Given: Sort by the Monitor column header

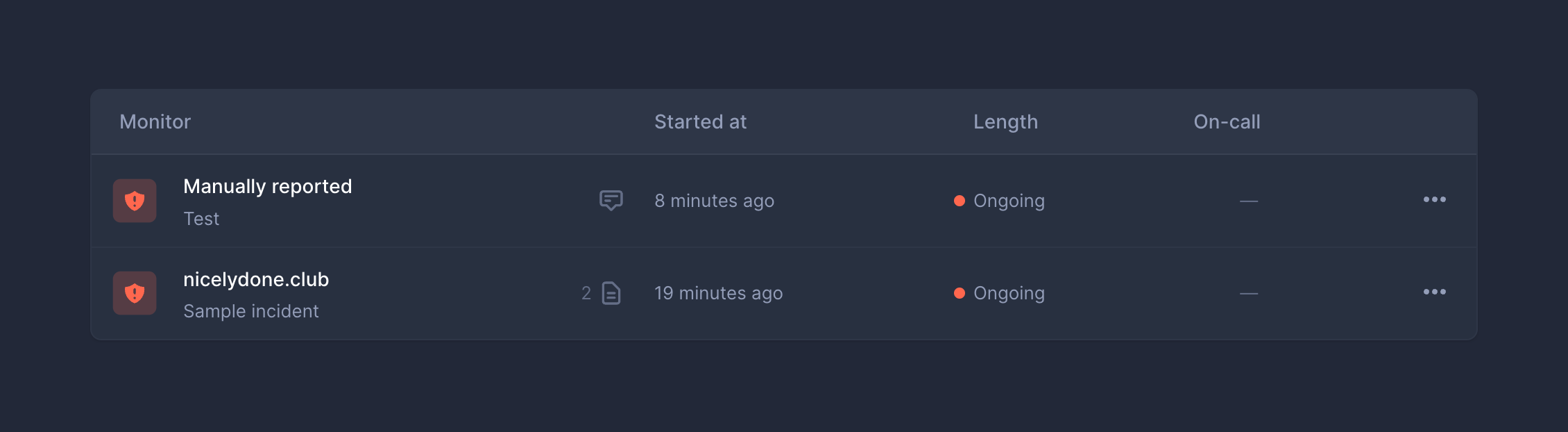Looking at the screenshot, I should [x=155, y=122].
